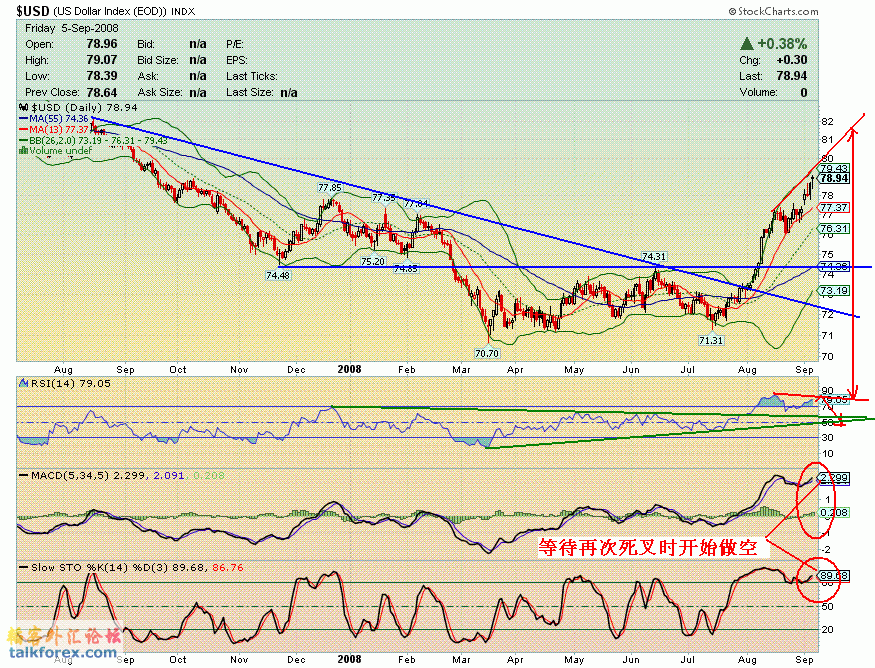The width and height of the screenshot is (875, 668).
Task: Click the MACD(5,34,5) panel label
Action: coord(70,475)
